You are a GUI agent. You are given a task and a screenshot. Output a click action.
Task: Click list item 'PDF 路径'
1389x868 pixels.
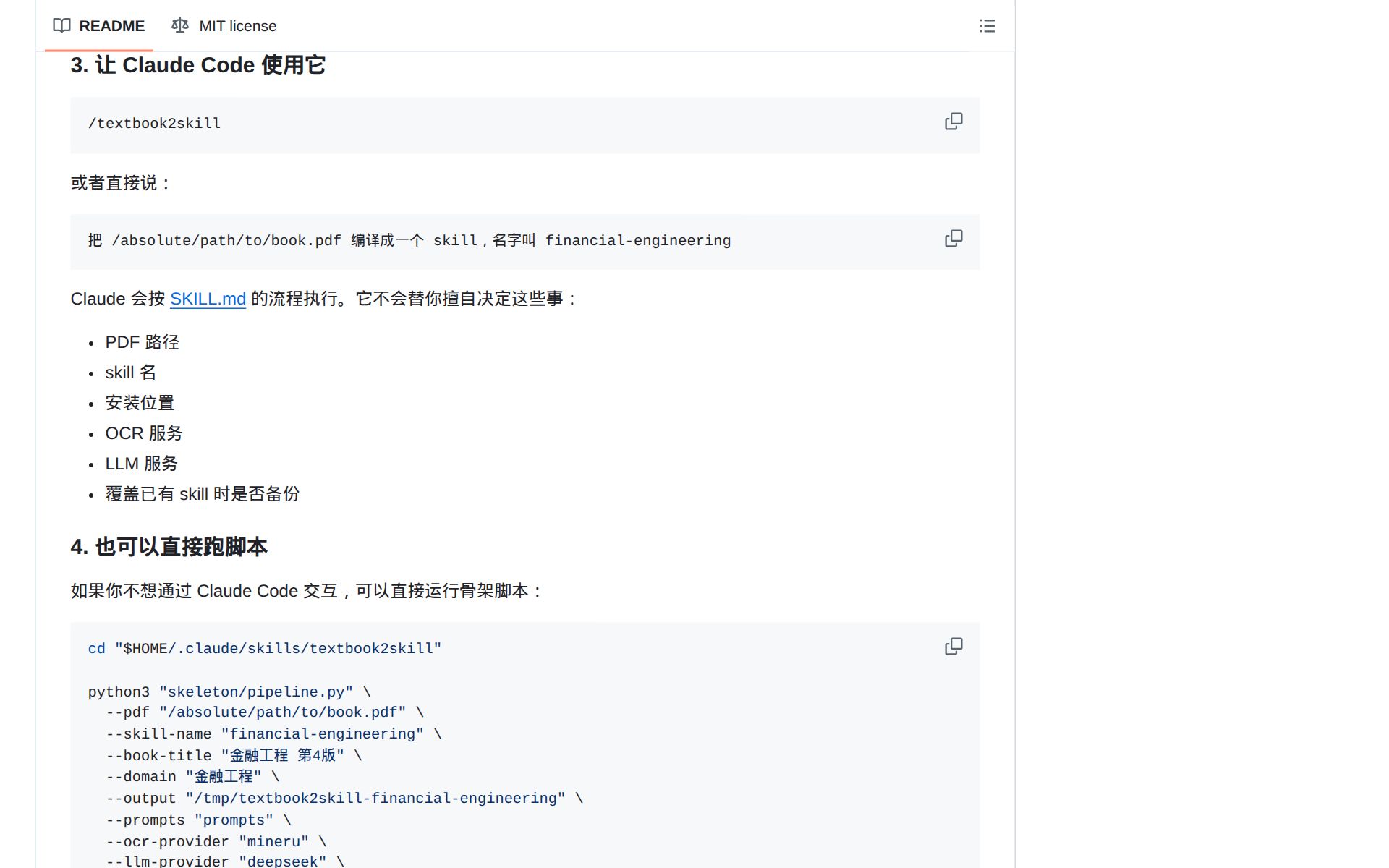click(143, 342)
